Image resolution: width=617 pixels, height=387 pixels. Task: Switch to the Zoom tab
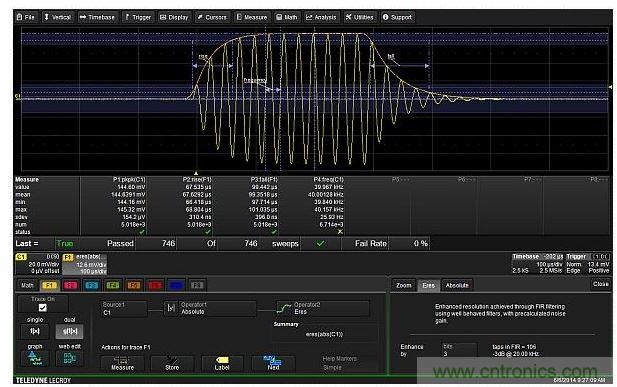click(403, 285)
